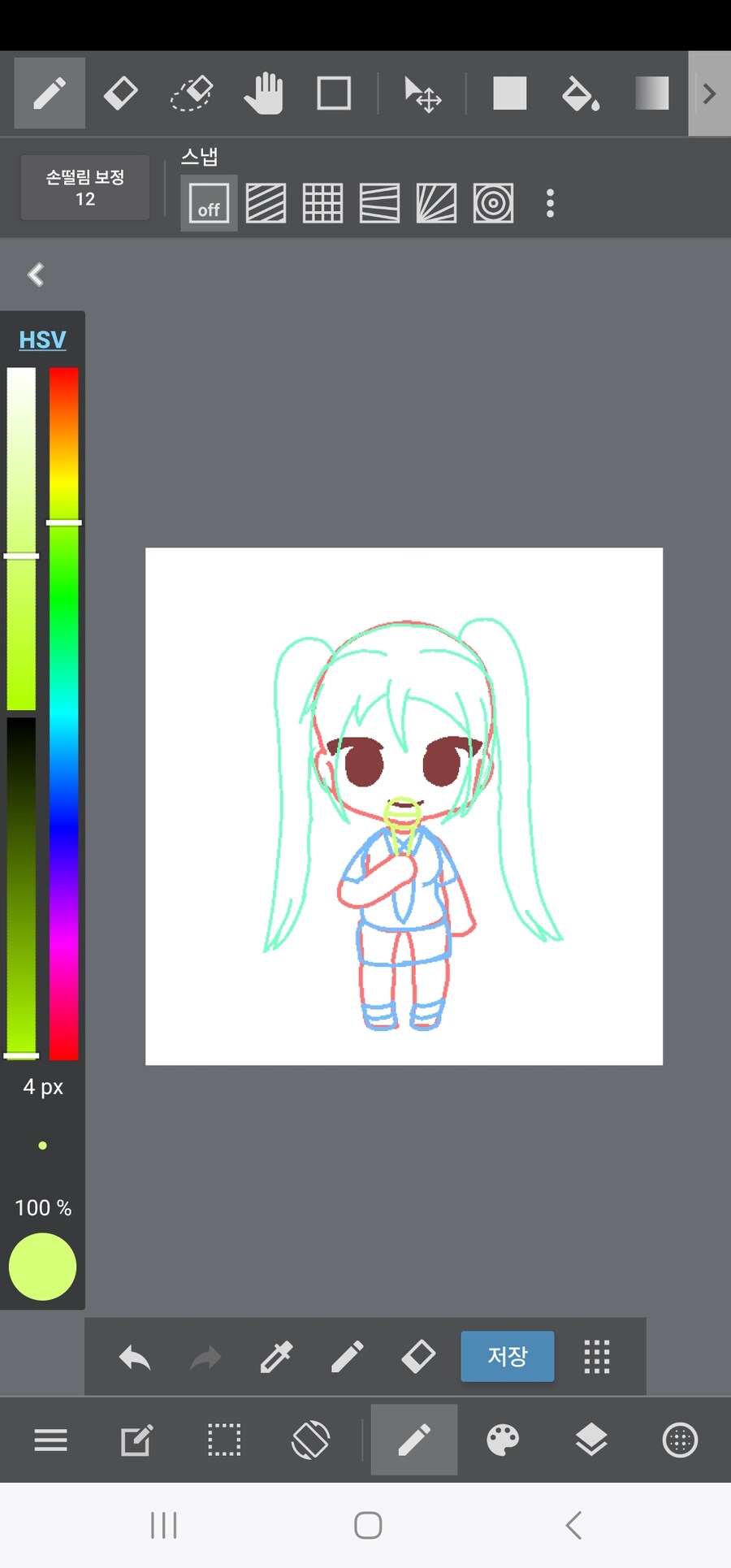
Task: Enable concentric circle snap
Action: (x=493, y=203)
